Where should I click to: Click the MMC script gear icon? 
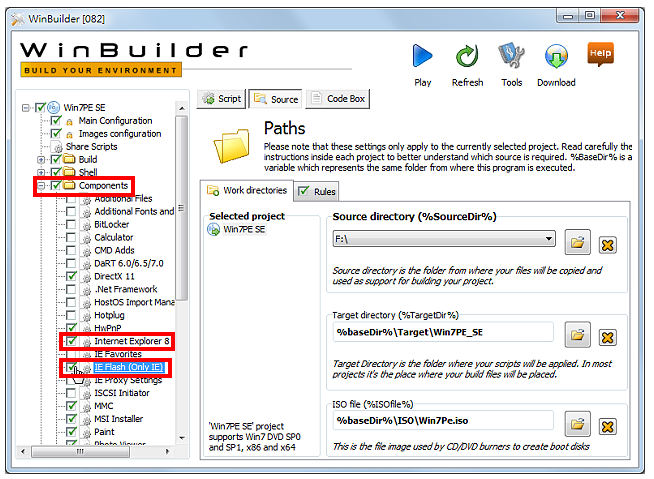[x=86, y=407]
